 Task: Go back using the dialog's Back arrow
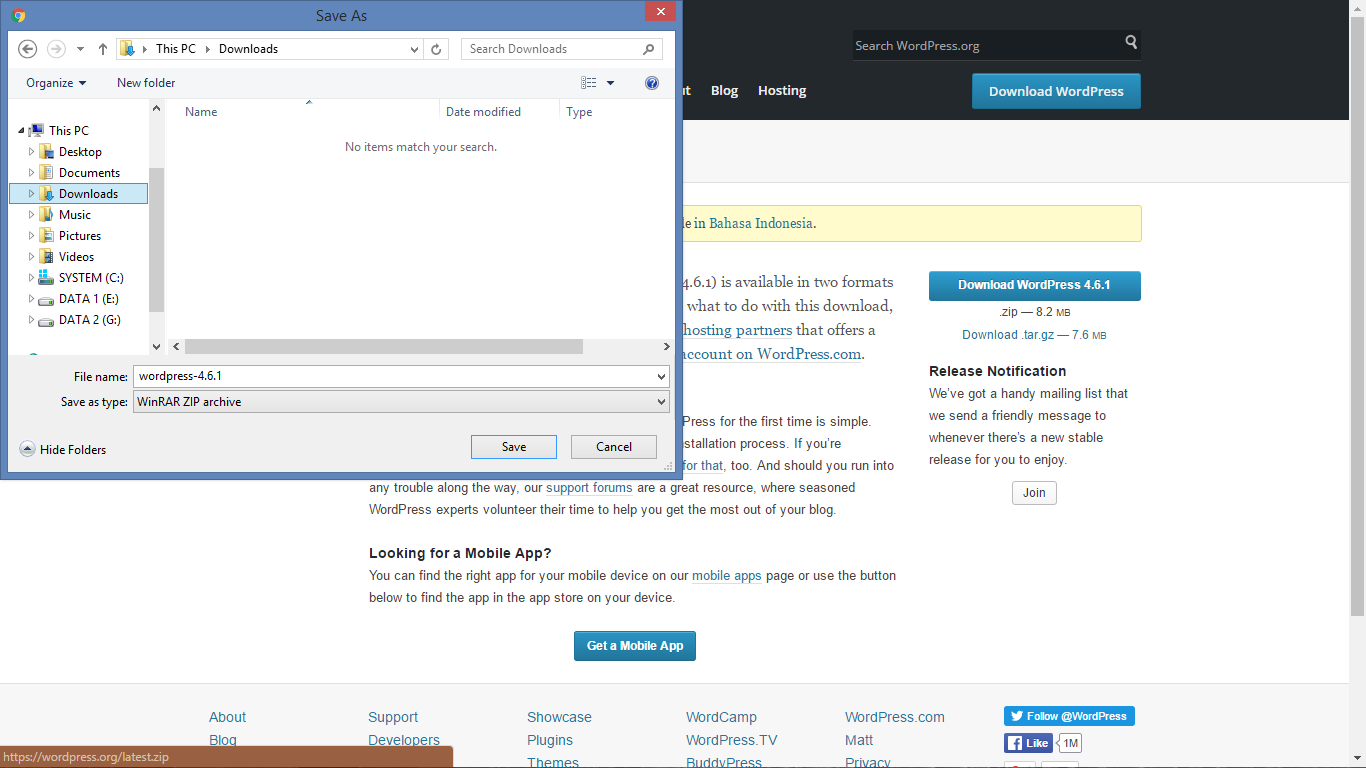coord(28,48)
